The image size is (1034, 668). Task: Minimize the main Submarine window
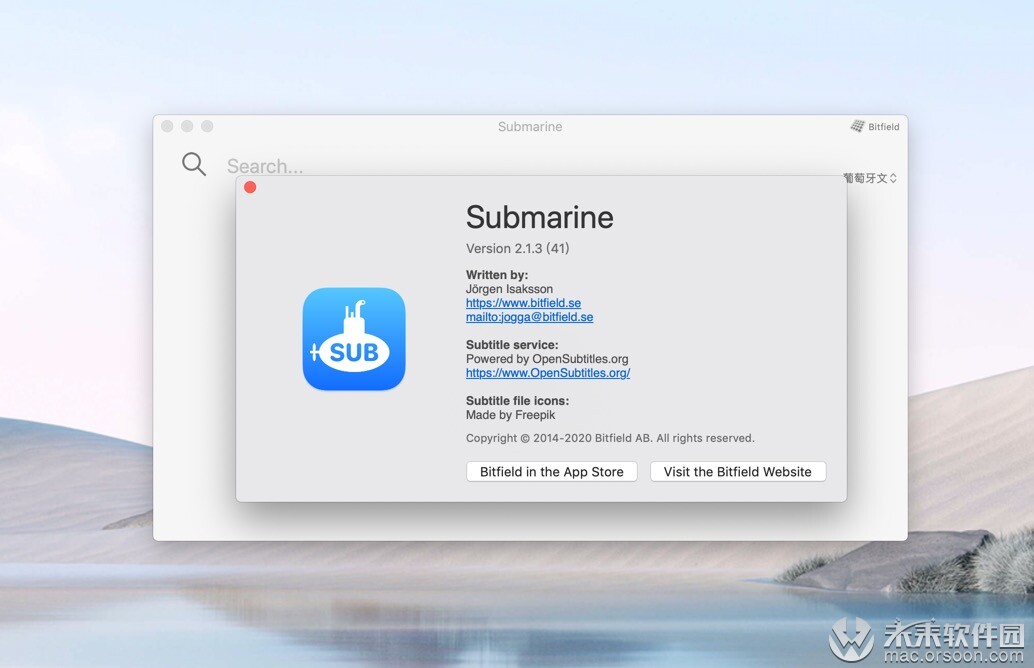pos(187,126)
